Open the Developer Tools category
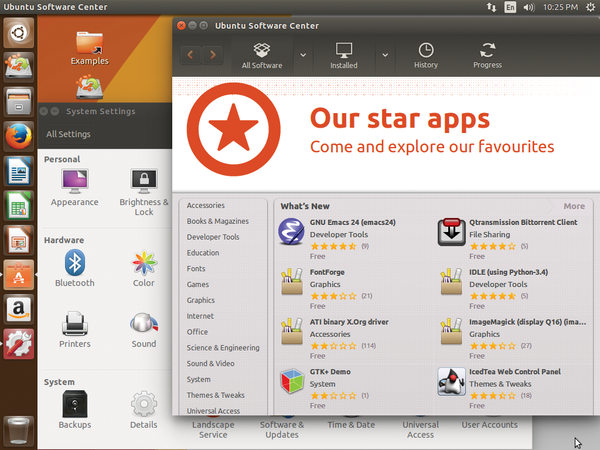The height and width of the screenshot is (450, 600). click(213, 237)
